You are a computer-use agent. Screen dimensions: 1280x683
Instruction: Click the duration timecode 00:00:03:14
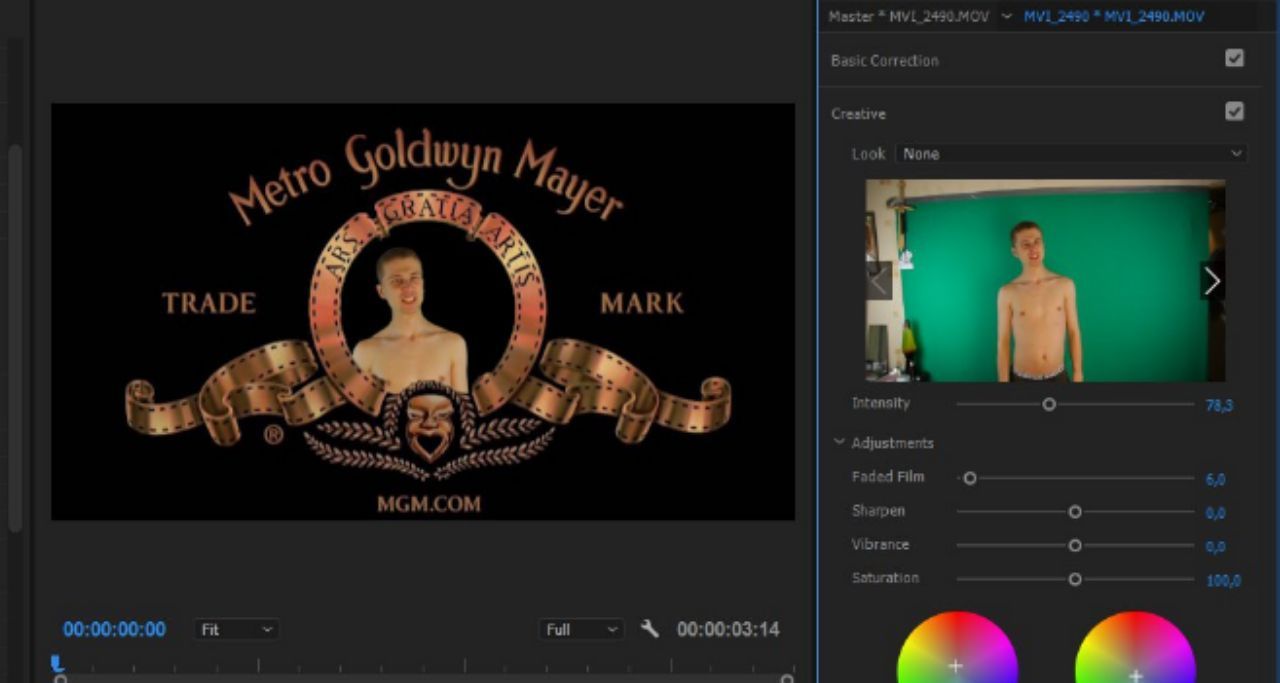(x=728, y=630)
